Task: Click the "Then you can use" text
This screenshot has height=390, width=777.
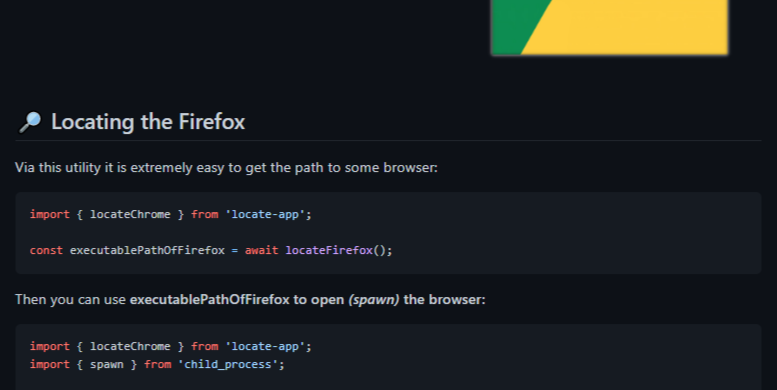Action: [70, 299]
